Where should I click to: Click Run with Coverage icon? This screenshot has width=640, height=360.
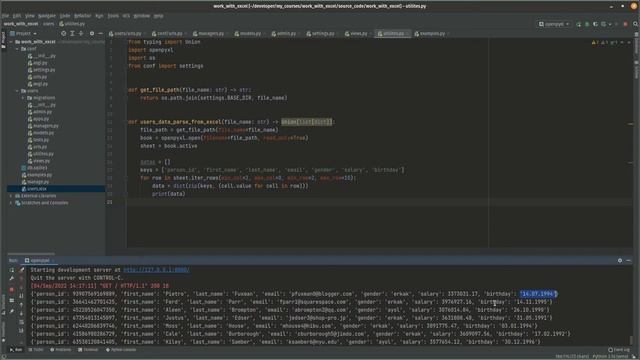click(595, 24)
